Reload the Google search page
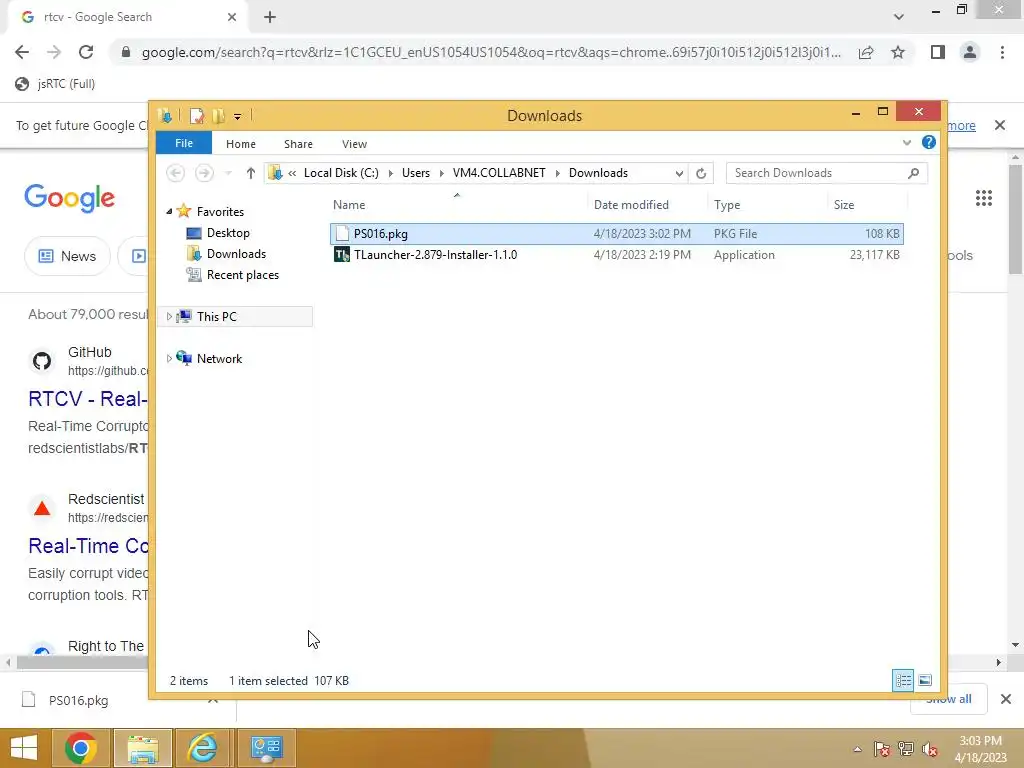The width and height of the screenshot is (1024, 768). (x=86, y=52)
